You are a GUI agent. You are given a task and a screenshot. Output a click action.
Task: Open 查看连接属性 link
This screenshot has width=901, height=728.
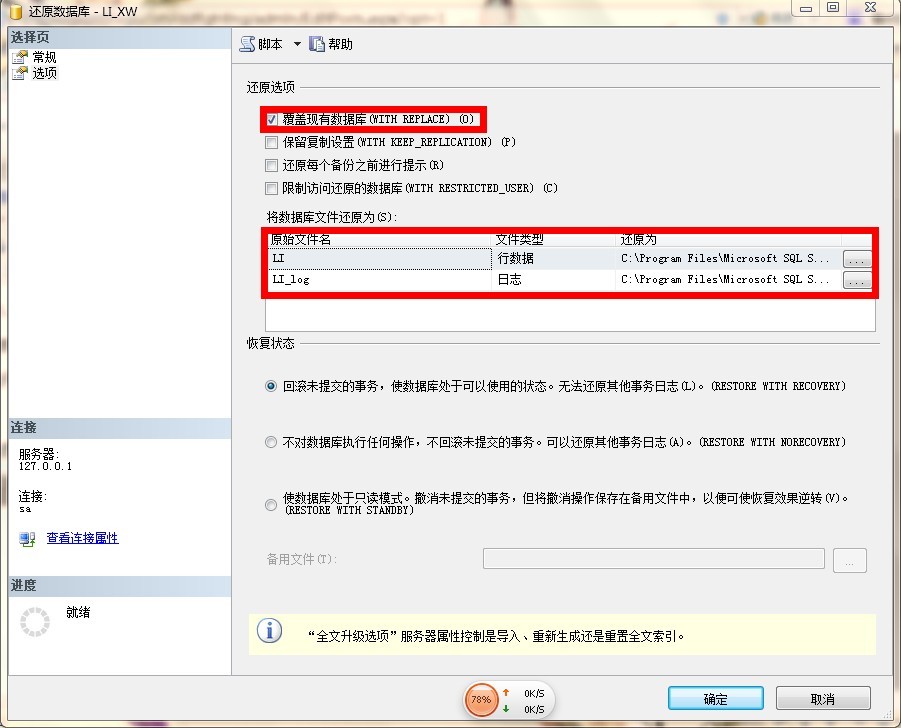[82, 538]
